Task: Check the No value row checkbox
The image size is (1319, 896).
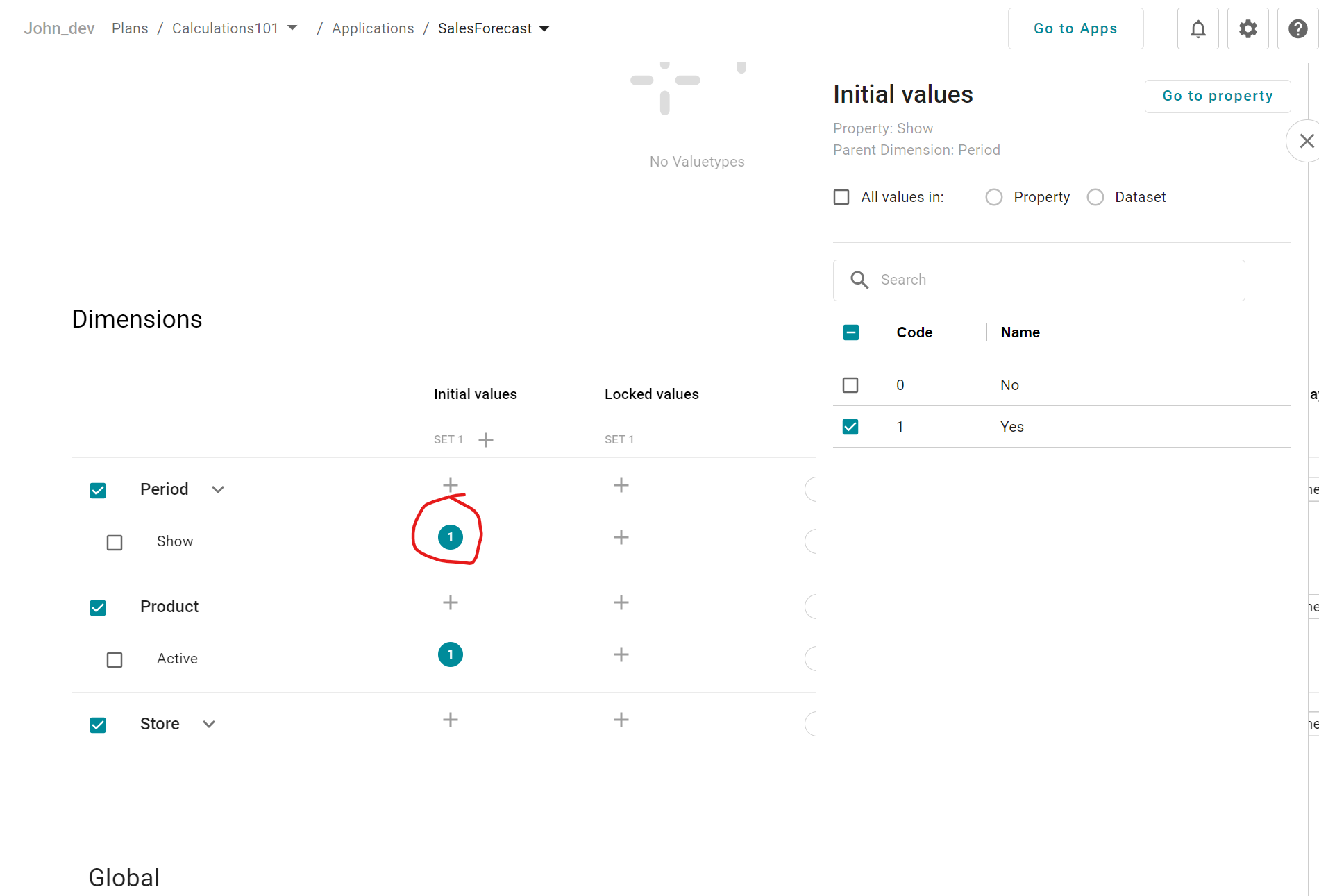Action: pyautogui.click(x=850, y=385)
